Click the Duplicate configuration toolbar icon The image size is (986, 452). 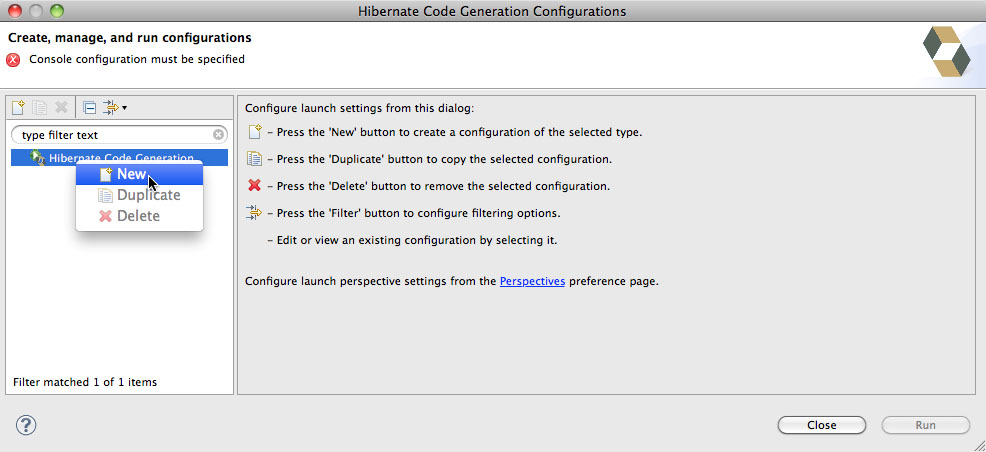(x=40, y=107)
